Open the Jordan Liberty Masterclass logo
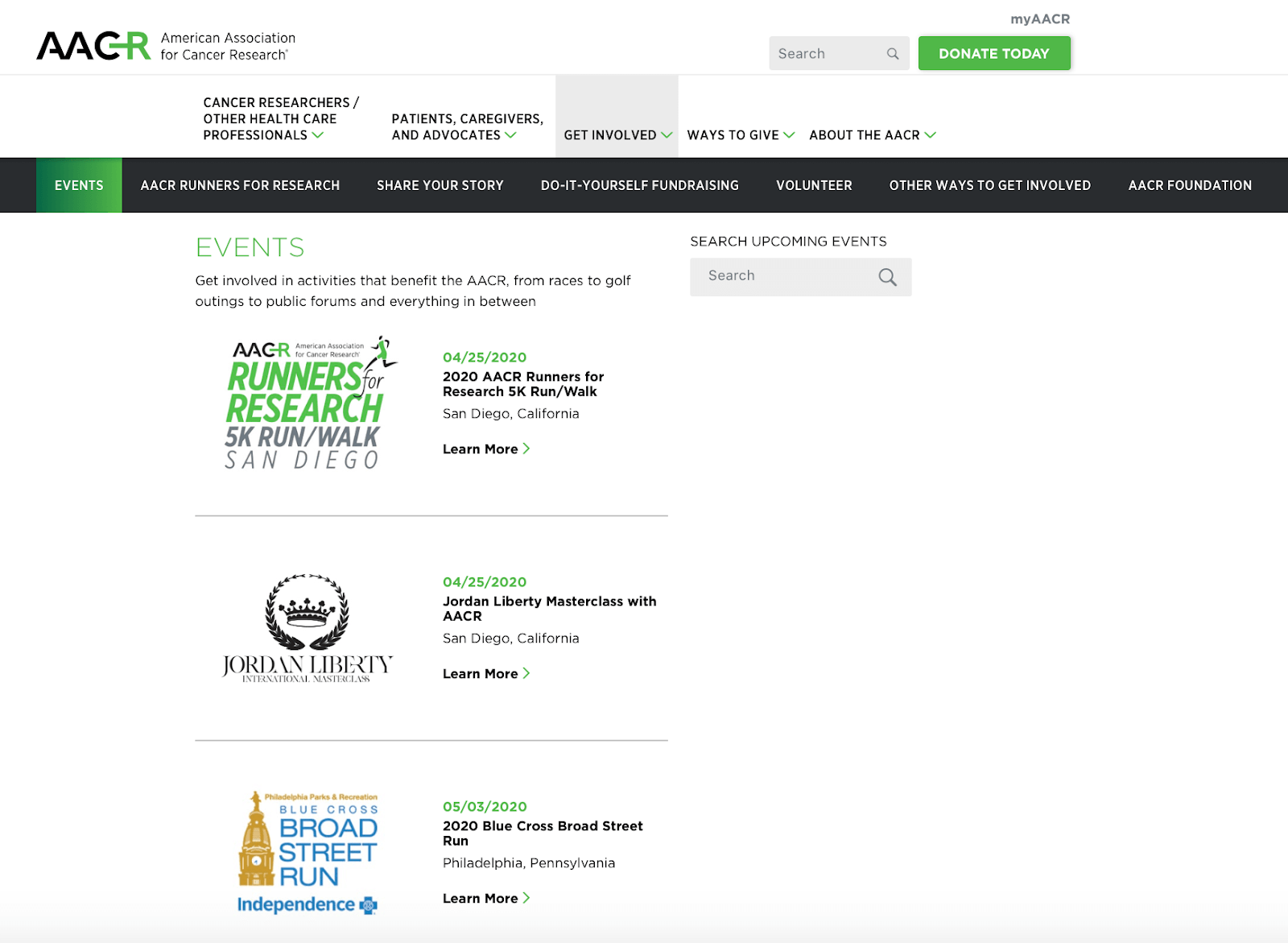This screenshot has height=943, width=1288. (308, 629)
